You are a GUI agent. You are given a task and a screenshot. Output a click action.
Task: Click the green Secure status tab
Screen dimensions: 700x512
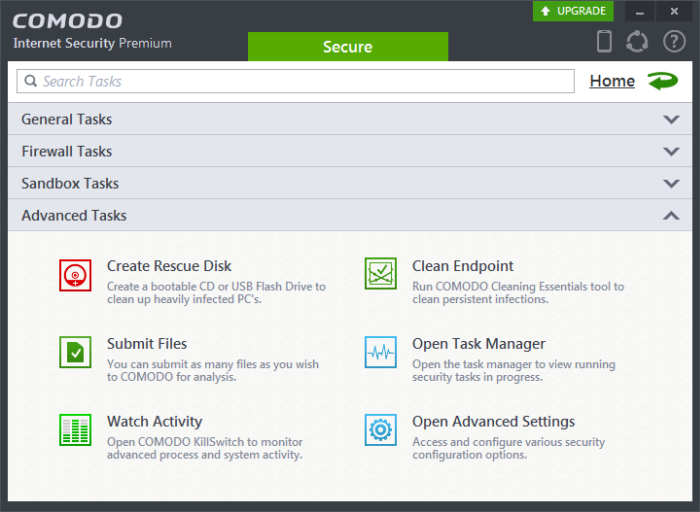pos(348,46)
